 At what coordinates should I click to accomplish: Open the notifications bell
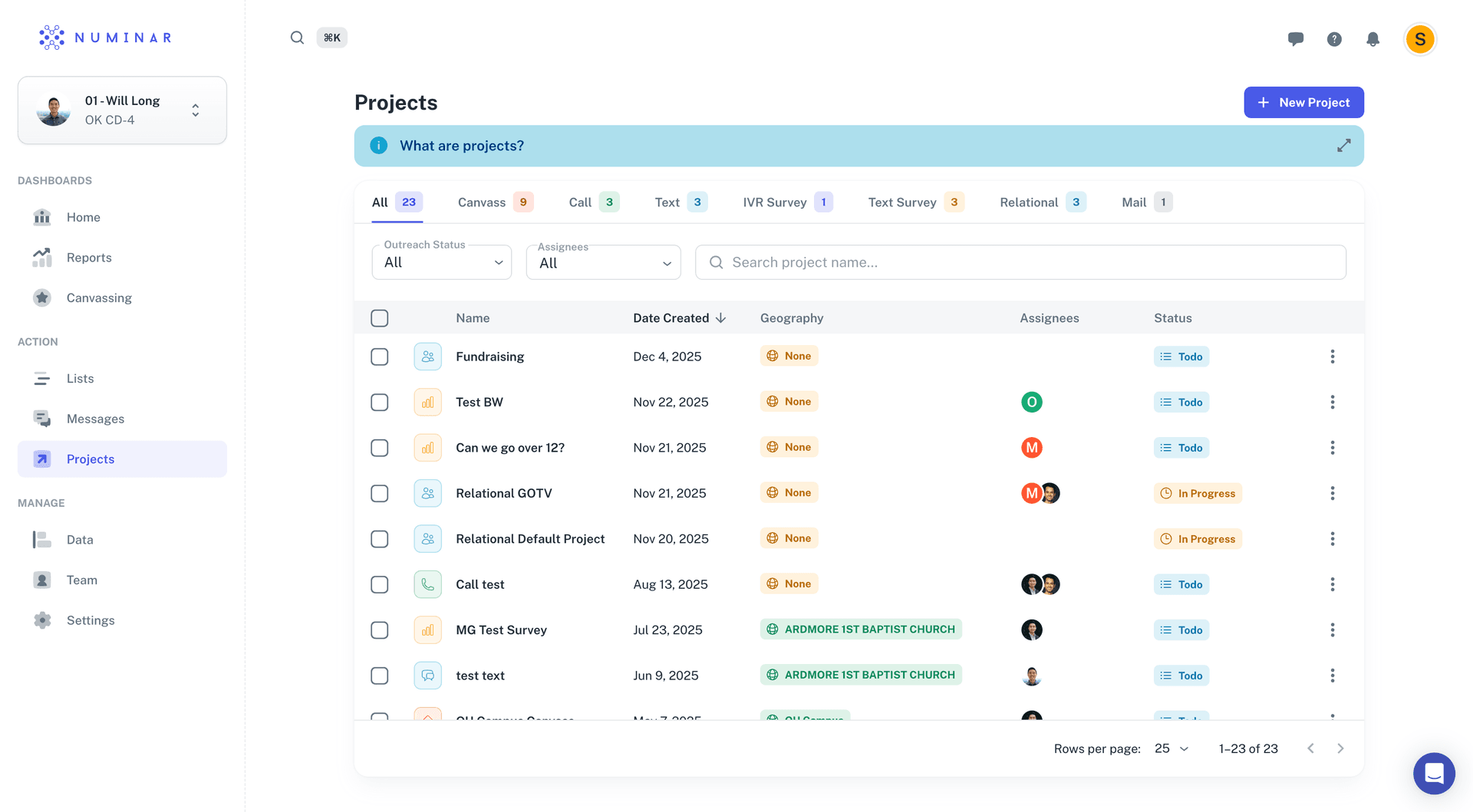tap(1372, 39)
